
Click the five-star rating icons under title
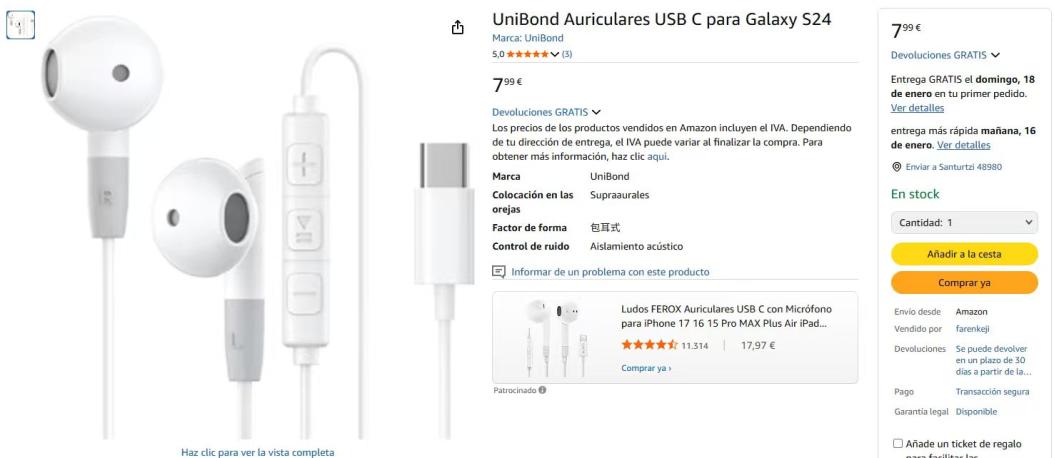pos(528,54)
